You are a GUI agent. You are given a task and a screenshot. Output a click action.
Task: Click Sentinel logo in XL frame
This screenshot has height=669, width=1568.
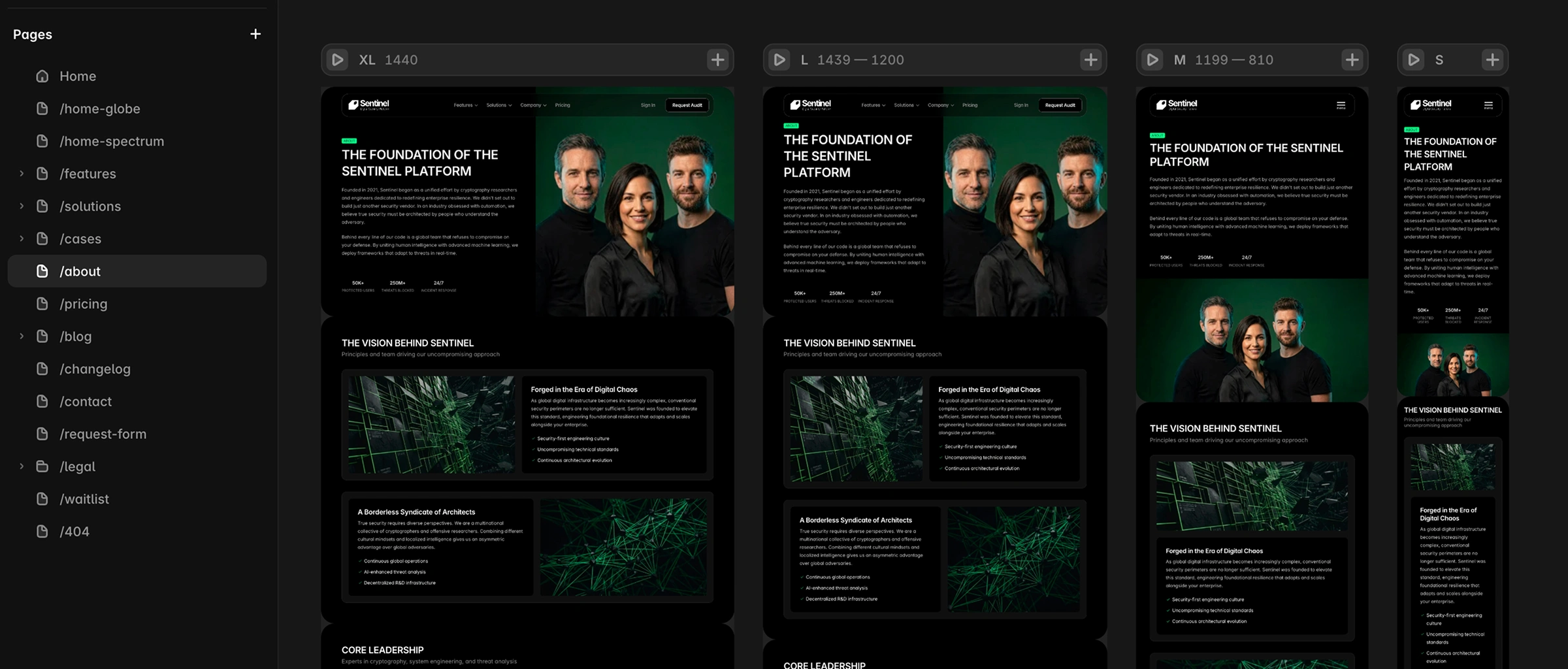pos(368,105)
